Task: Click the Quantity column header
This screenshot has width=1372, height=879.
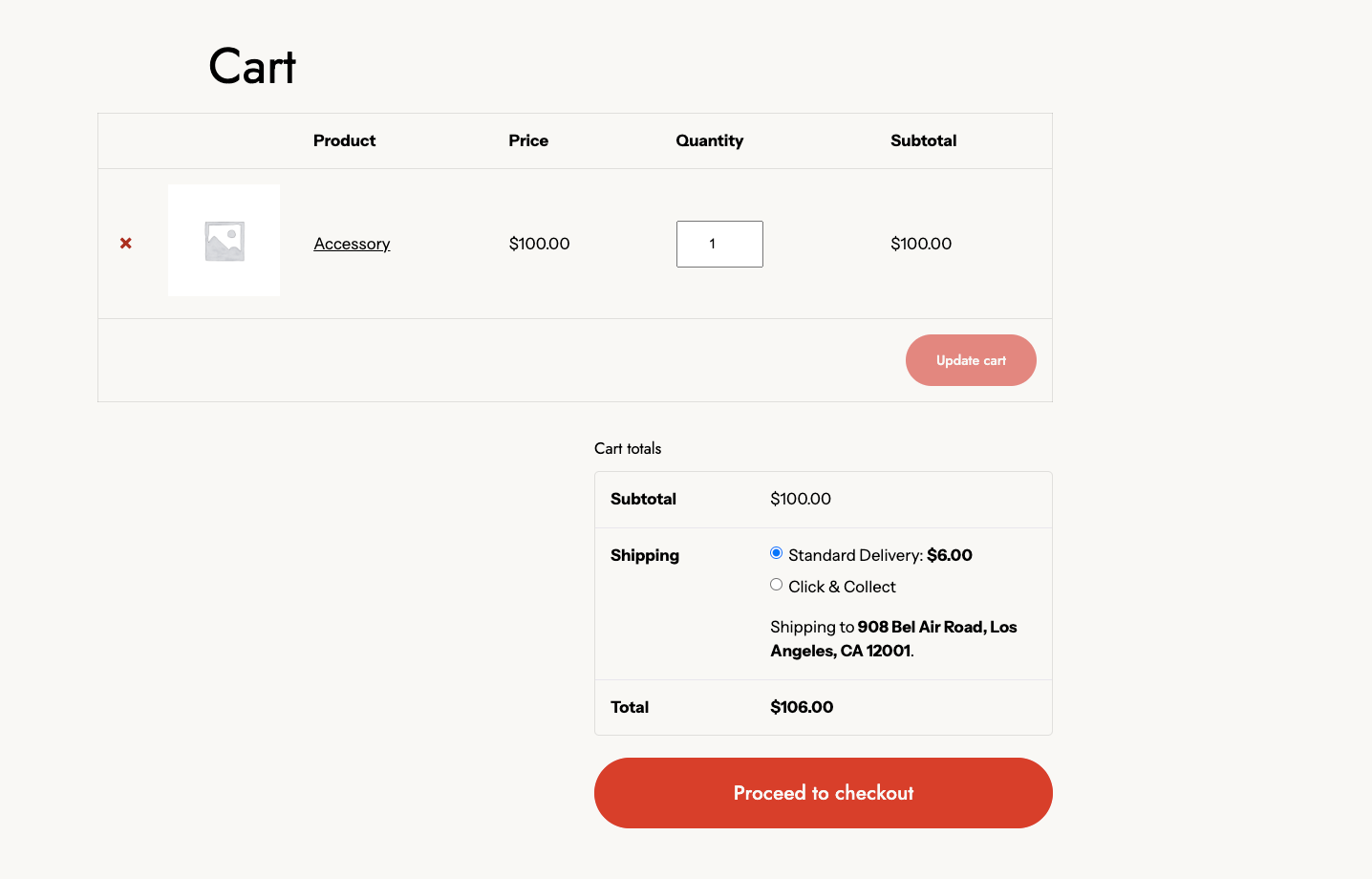Action: click(x=709, y=140)
